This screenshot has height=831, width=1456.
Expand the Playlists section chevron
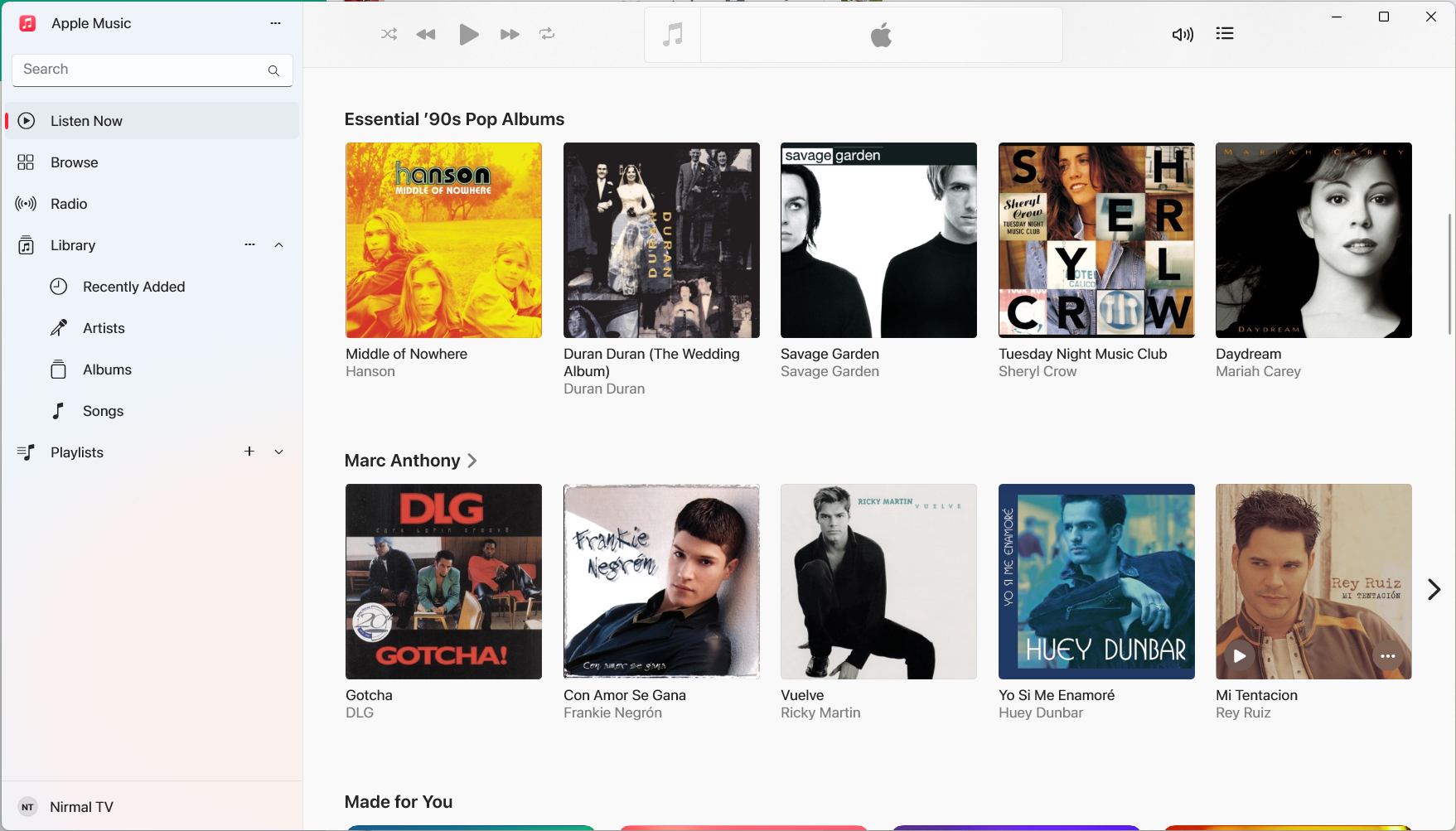tap(279, 452)
